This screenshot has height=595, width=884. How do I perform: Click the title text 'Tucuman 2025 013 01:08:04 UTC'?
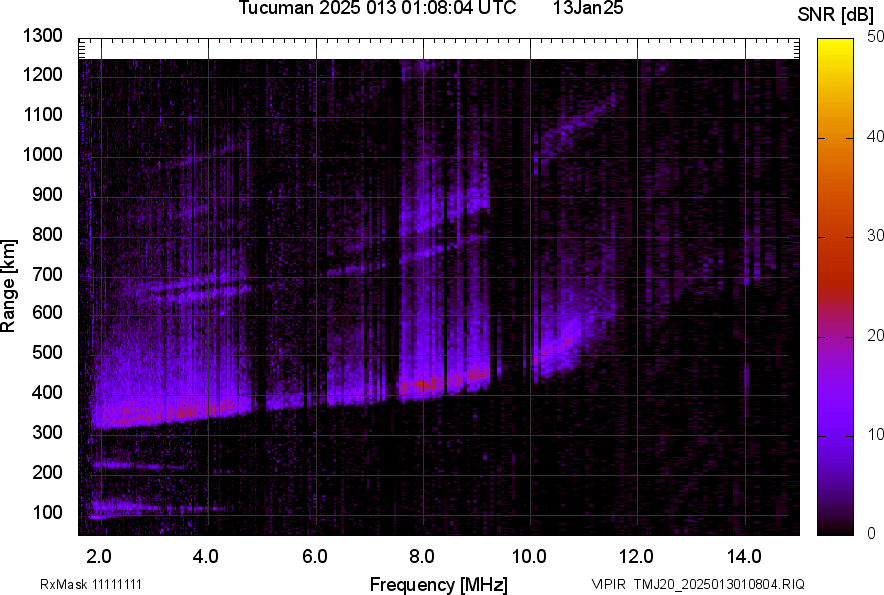click(377, 8)
